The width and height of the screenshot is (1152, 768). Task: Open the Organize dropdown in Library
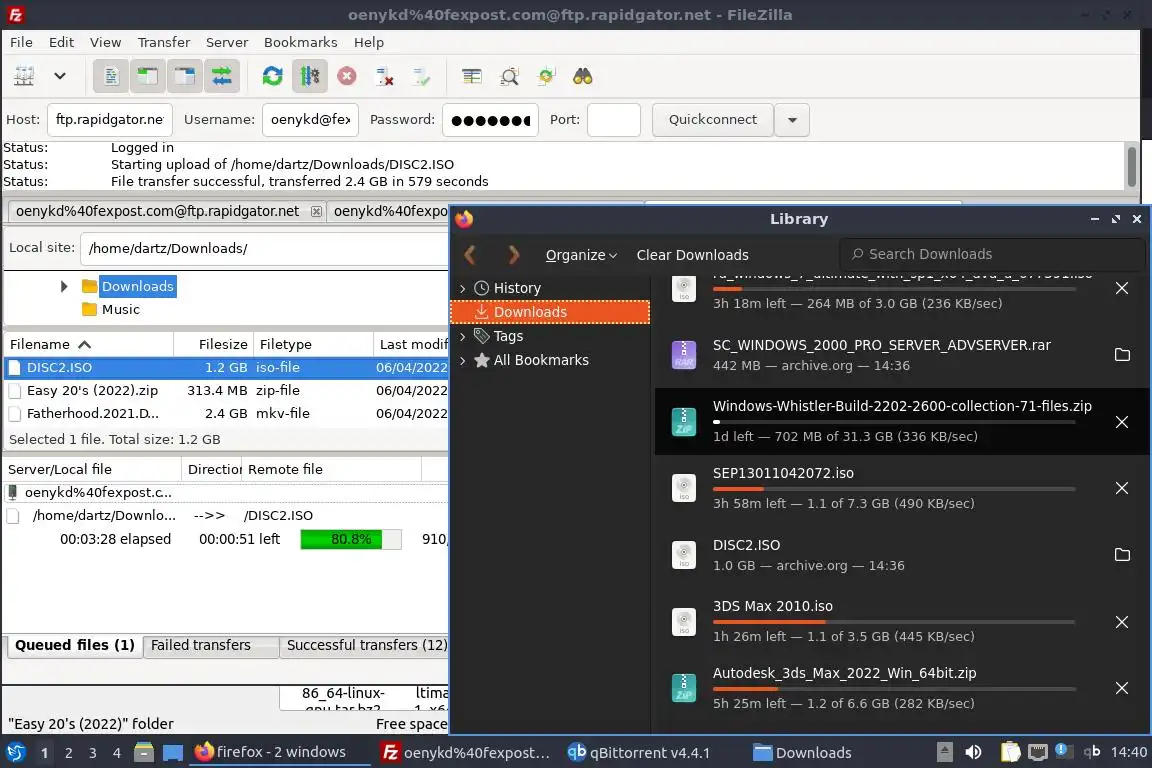click(580, 255)
